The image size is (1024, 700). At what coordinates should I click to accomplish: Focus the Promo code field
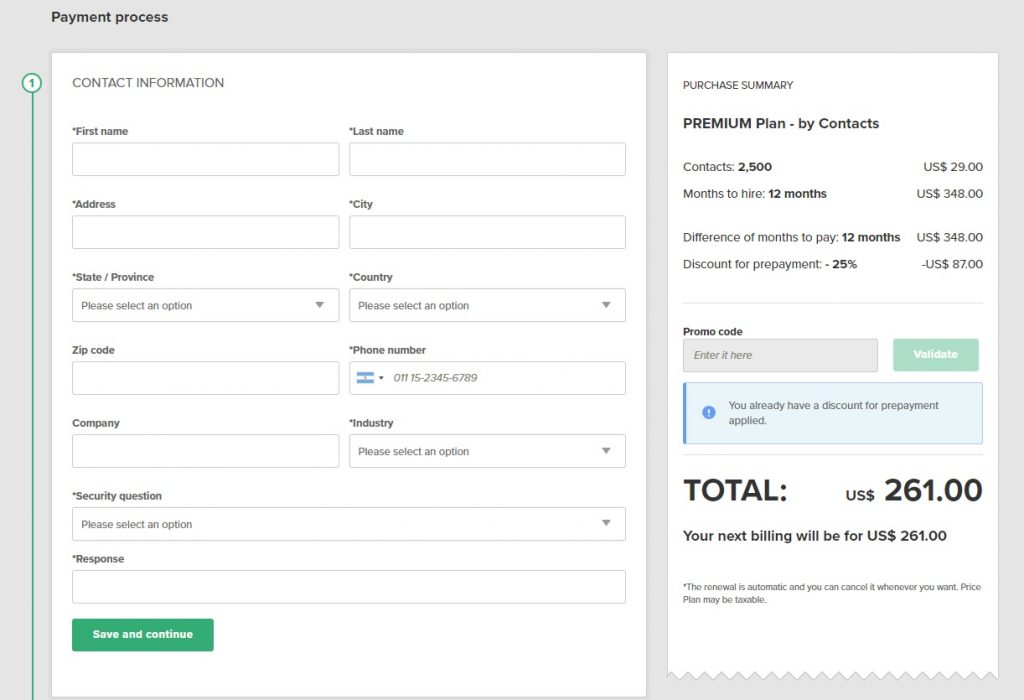click(x=780, y=355)
